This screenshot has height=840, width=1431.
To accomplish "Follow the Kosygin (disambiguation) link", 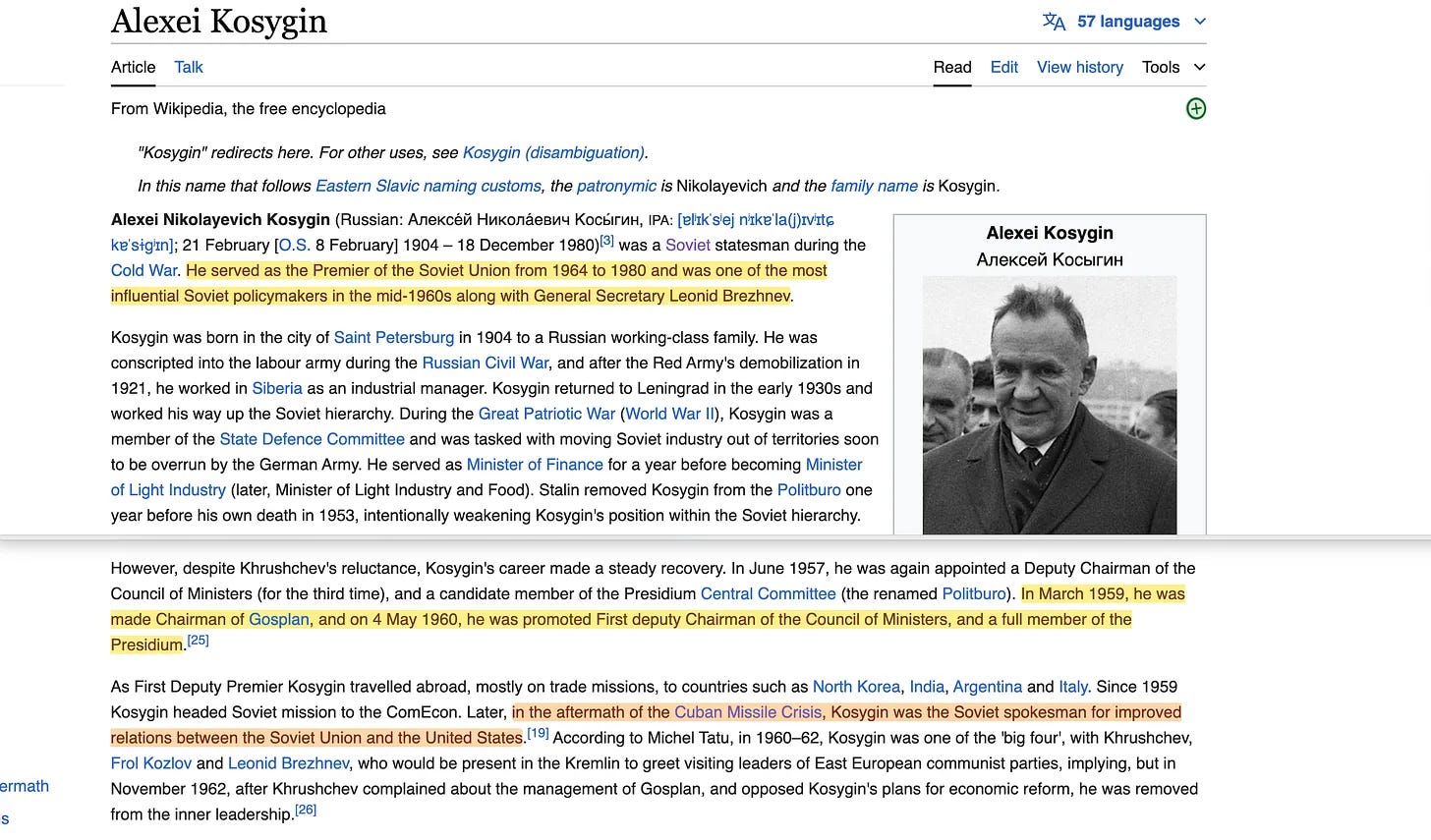I will (x=553, y=152).
